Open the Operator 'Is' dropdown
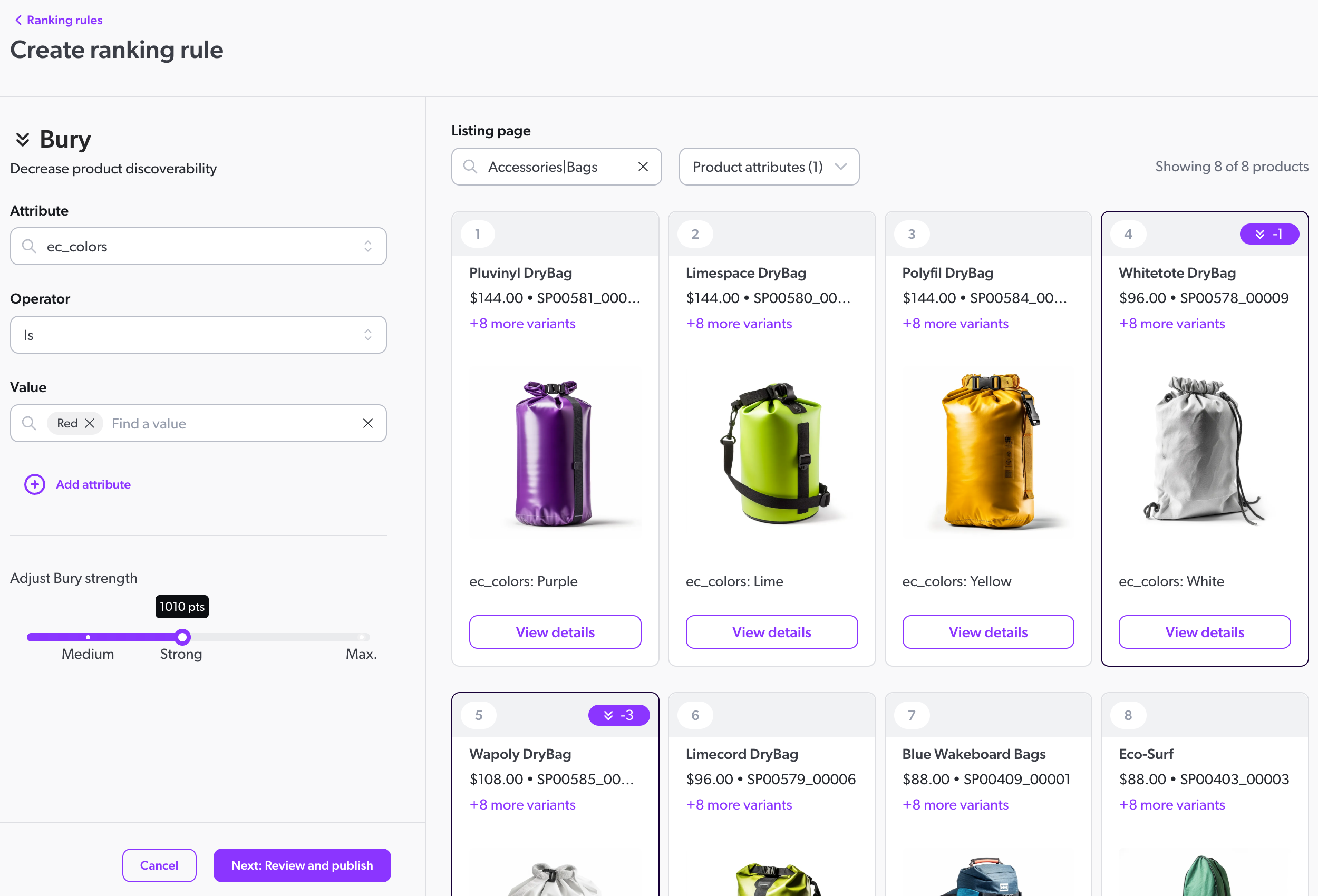 (x=198, y=335)
